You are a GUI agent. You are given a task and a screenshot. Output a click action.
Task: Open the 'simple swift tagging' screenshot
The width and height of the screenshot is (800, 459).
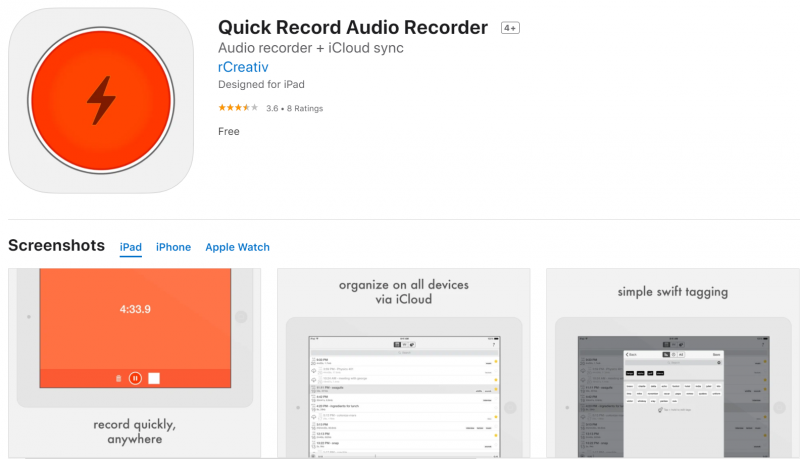(x=673, y=363)
